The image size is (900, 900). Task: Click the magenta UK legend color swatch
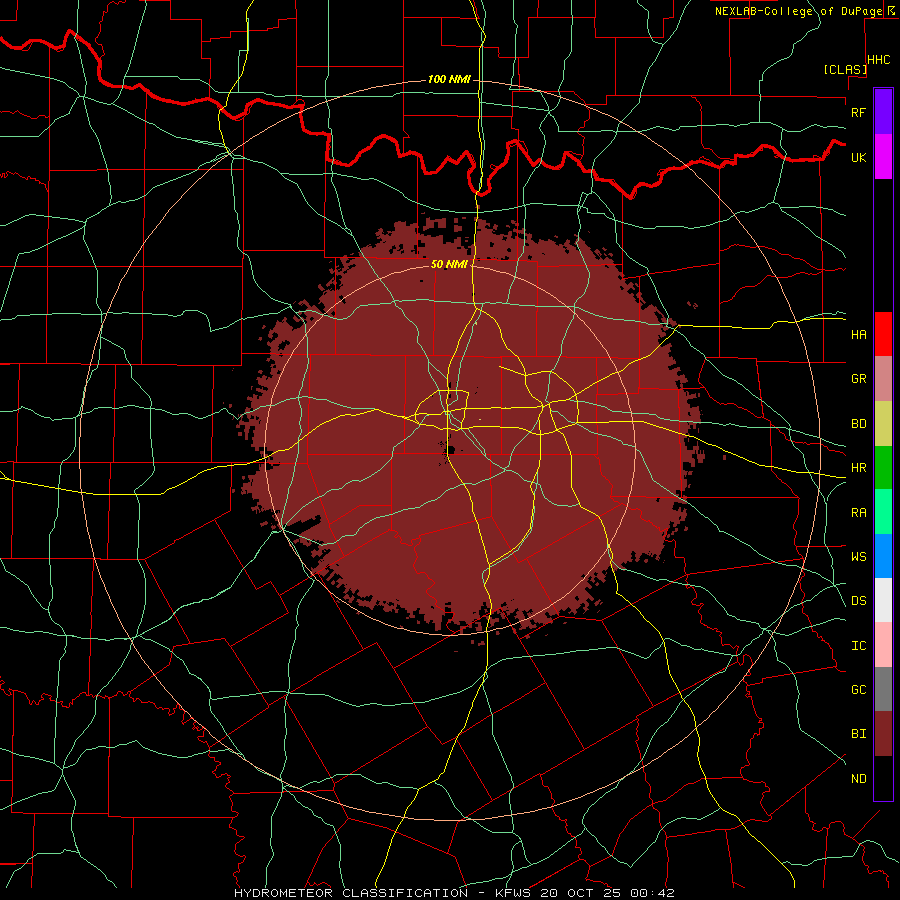point(883,157)
